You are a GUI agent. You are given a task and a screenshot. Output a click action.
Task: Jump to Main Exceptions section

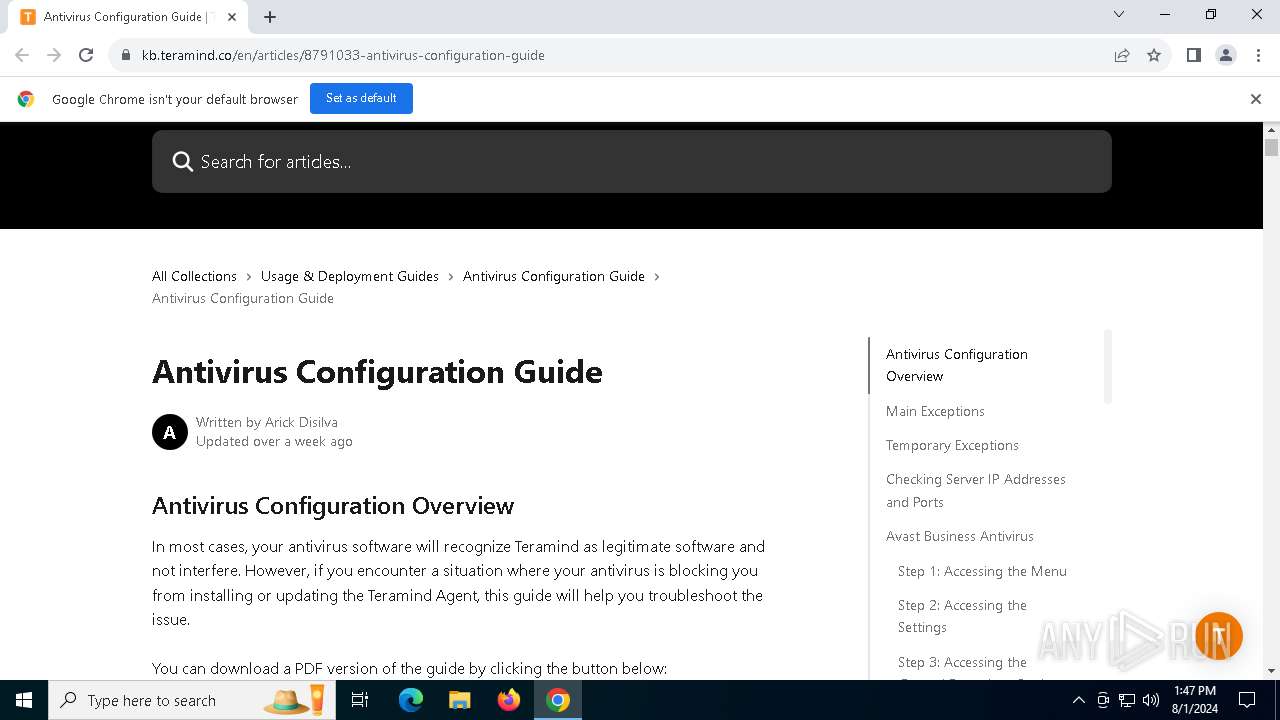(935, 411)
